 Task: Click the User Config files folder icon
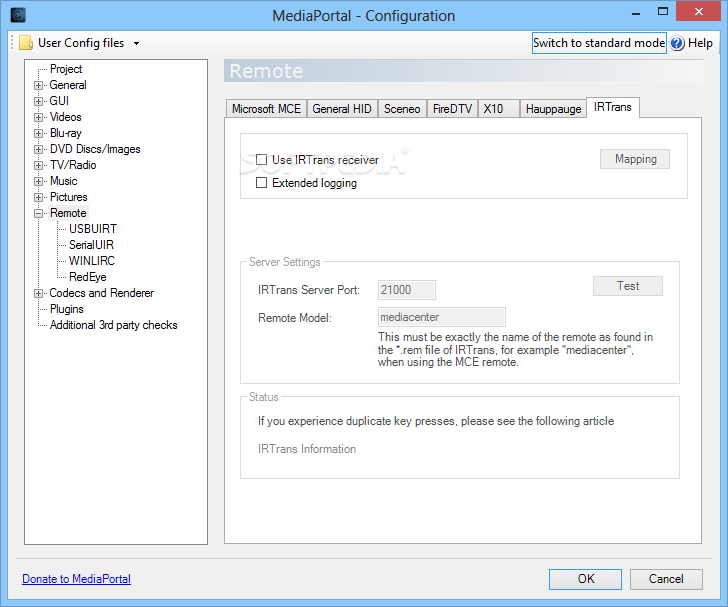pos(26,43)
